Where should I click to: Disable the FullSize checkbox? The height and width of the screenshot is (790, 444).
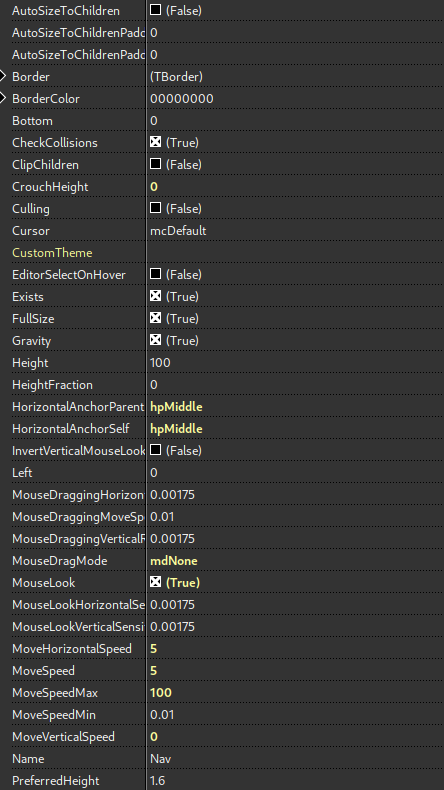(x=155, y=318)
